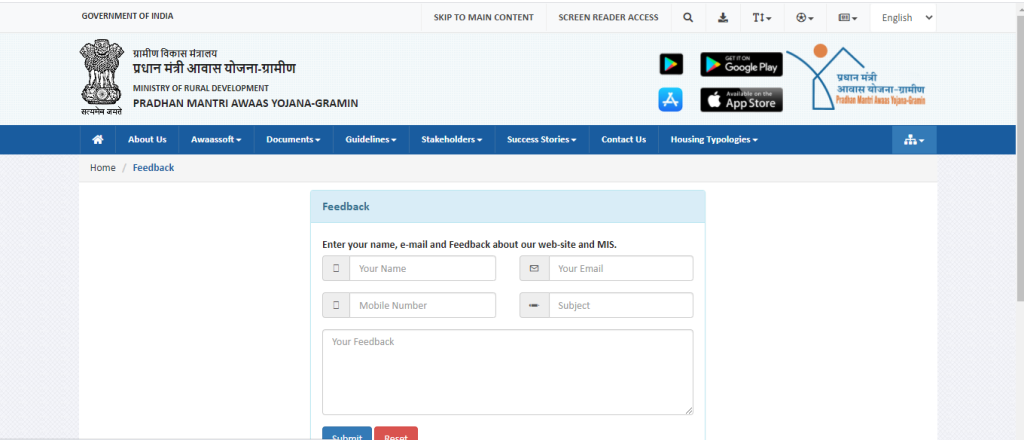
Task: Open the accessibility options dropdown
Action: pos(805,18)
